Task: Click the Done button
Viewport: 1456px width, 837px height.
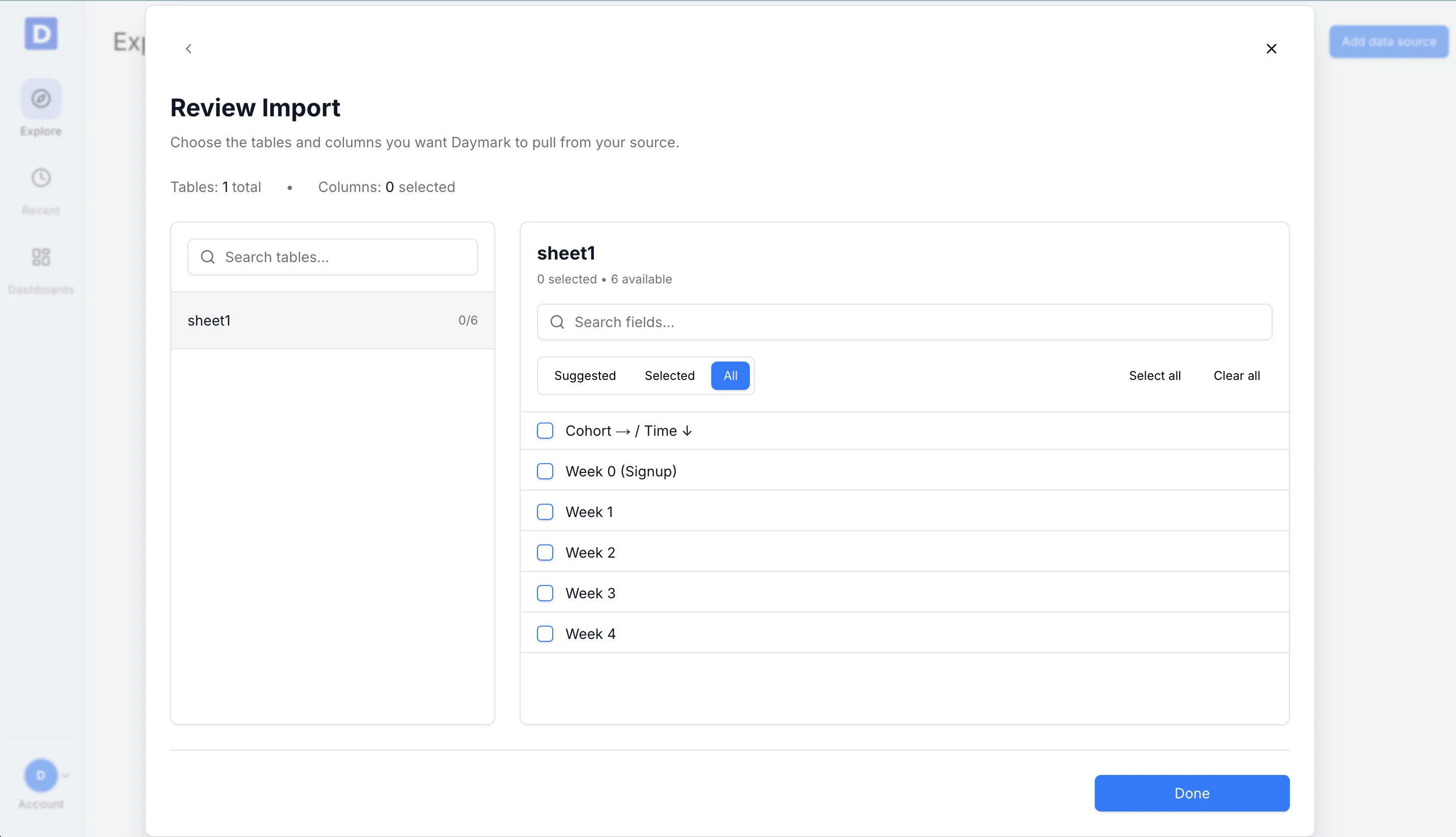Action: [x=1191, y=793]
